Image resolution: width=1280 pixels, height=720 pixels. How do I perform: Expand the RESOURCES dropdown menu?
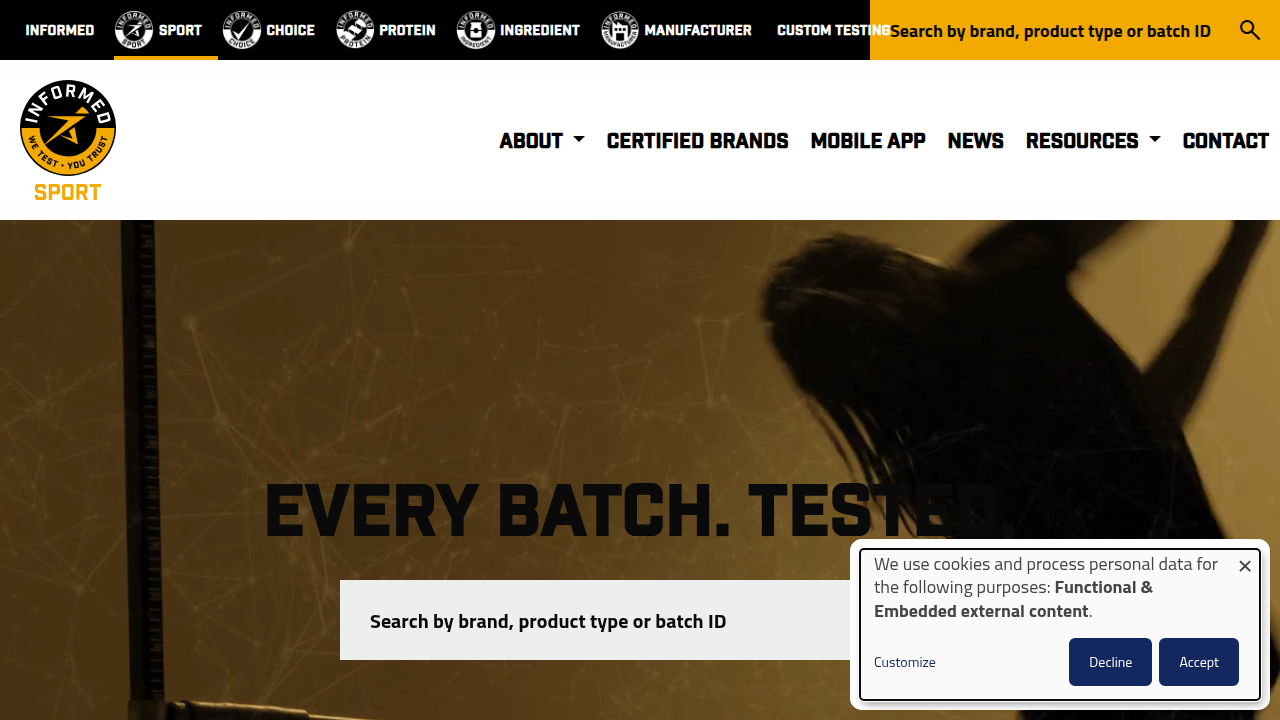(x=1093, y=141)
